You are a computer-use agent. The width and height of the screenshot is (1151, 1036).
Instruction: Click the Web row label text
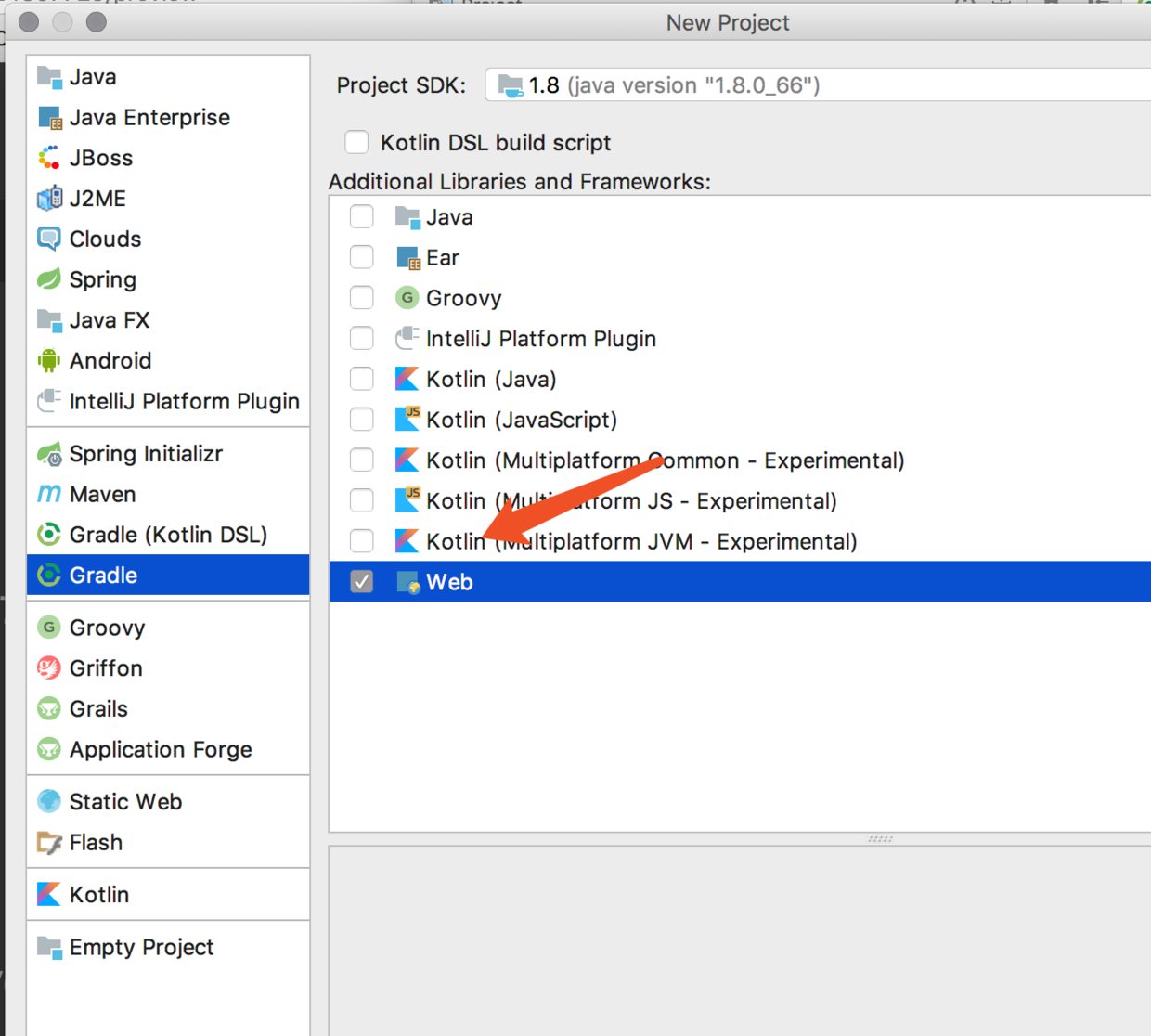click(450, 582)
